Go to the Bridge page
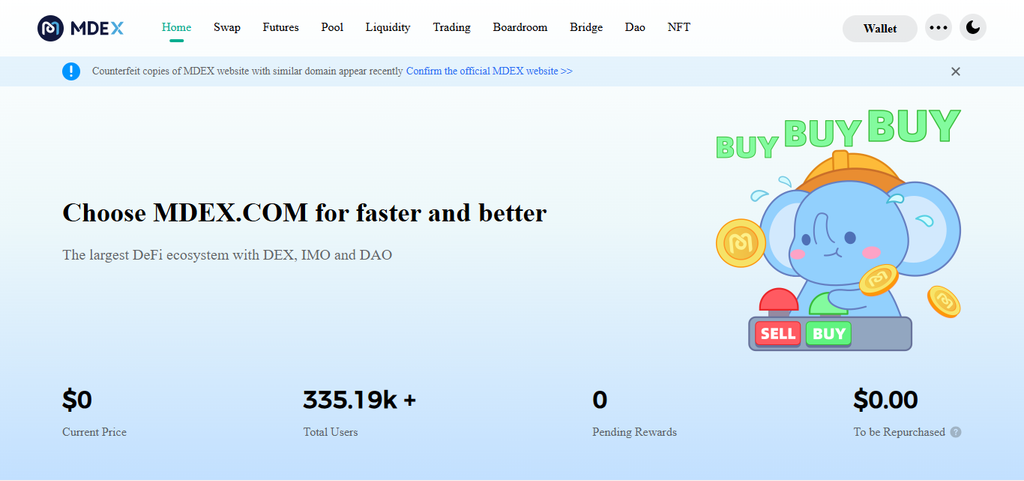The width and height of the screenshot is (1024, 481). pos(586,27)
